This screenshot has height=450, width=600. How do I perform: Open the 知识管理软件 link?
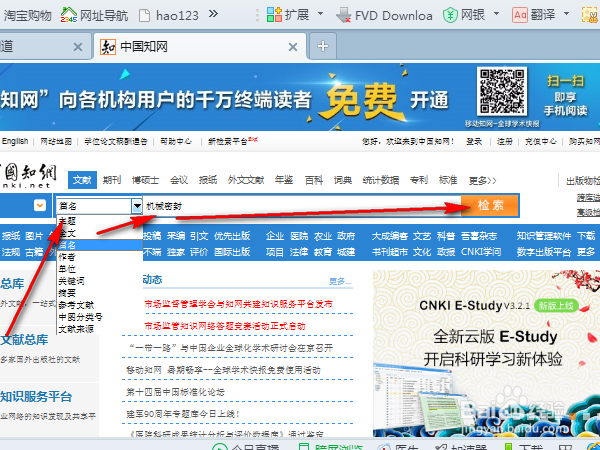pyautogui.click(x=544, y=236)
